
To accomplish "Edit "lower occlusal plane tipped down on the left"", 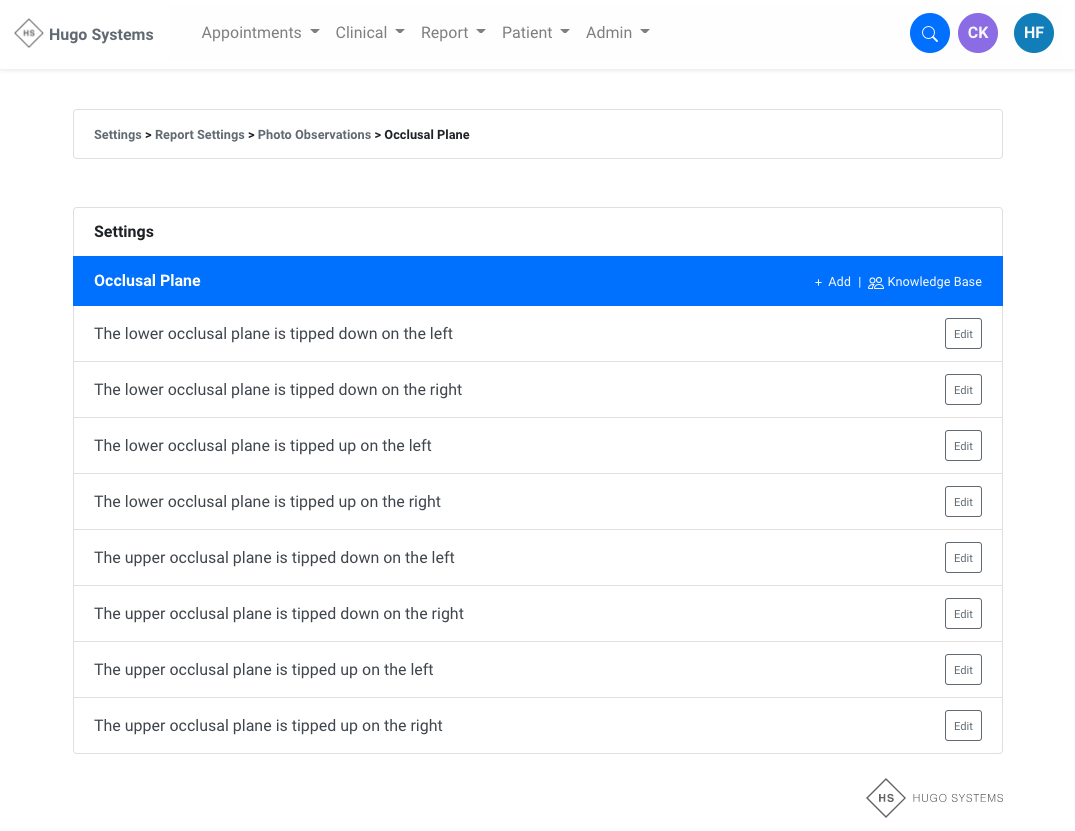I will [963, 334].
